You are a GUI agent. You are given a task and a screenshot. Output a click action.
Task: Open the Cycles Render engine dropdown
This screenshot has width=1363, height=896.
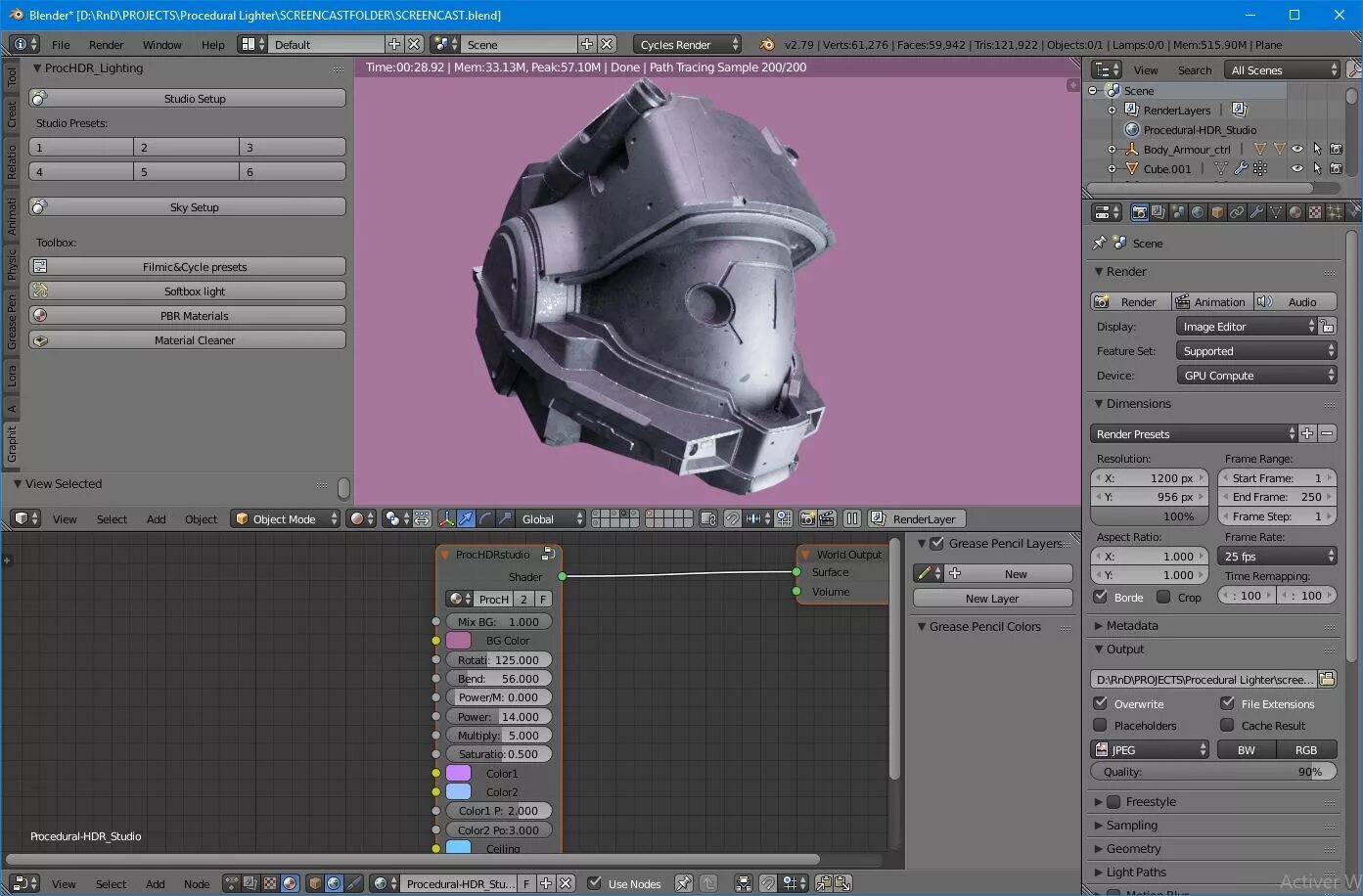pyautogui.click(x=688, y=45)
